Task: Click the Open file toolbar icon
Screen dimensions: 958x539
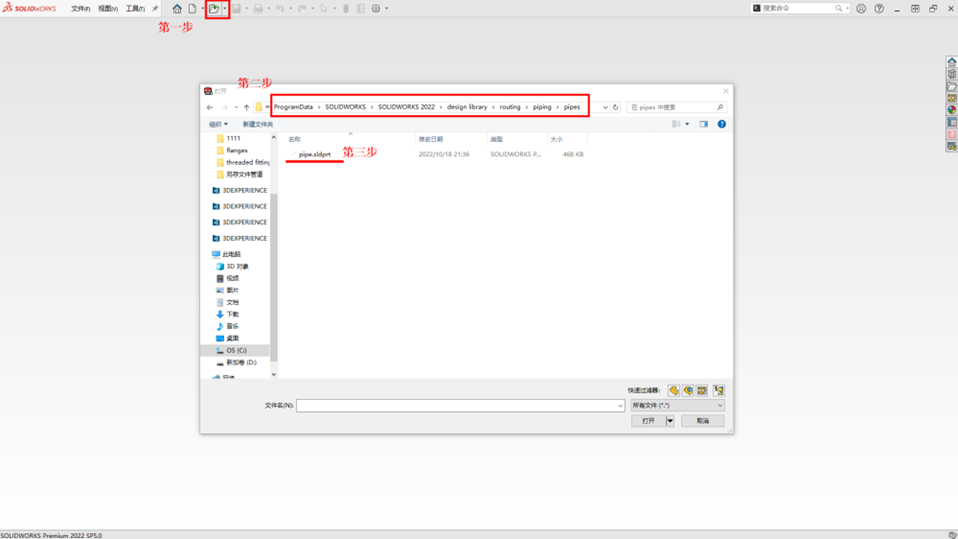Action: 214,9
